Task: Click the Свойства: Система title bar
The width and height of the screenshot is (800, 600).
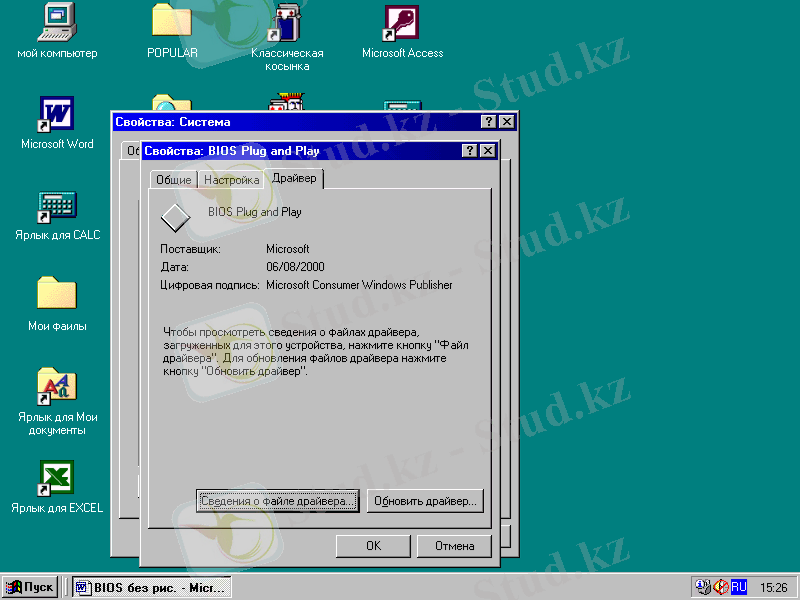Action: pos(296,121)
